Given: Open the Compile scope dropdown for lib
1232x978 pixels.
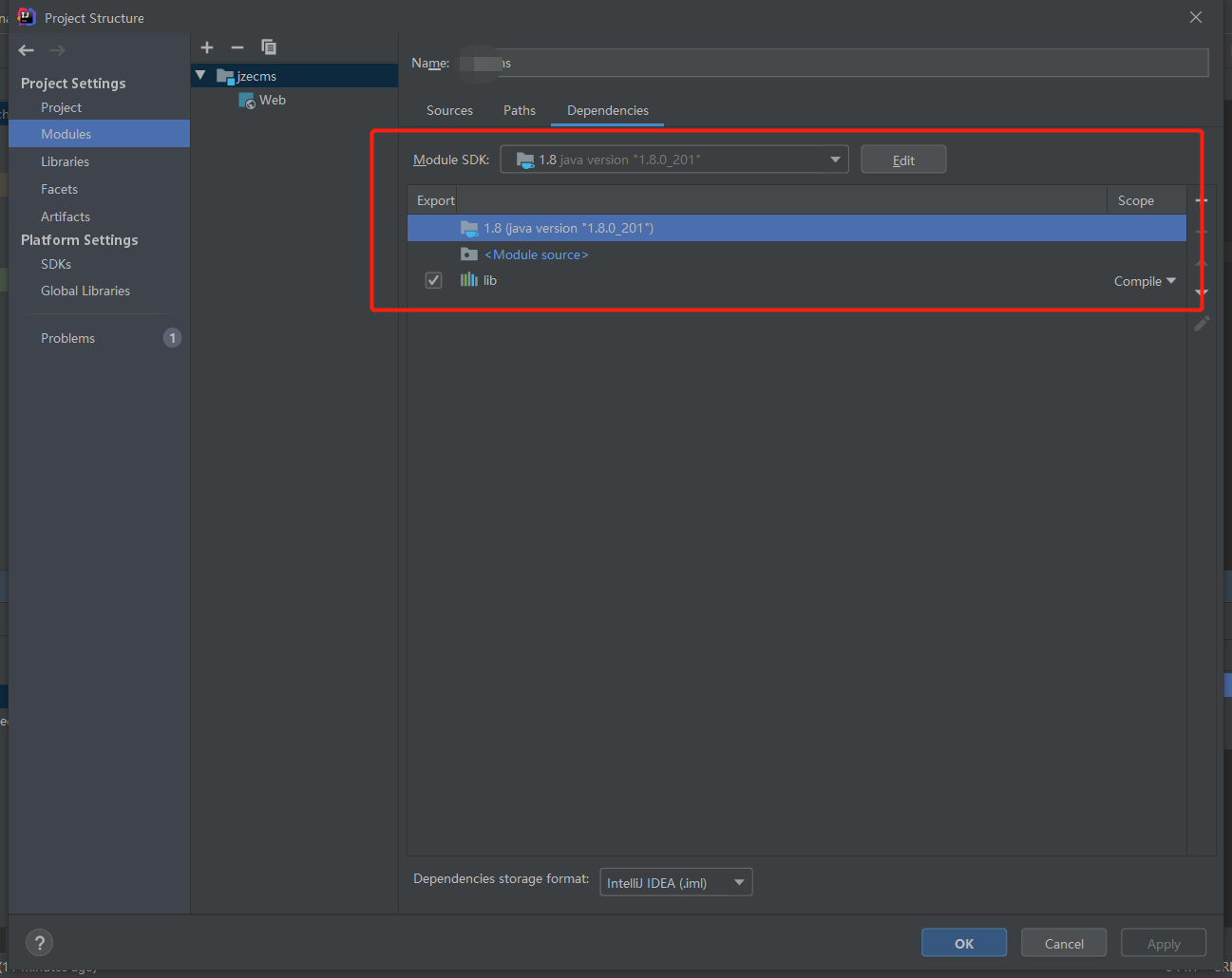Looking at the screenshot, I should pyautogui.click(x=1145, y=281).
